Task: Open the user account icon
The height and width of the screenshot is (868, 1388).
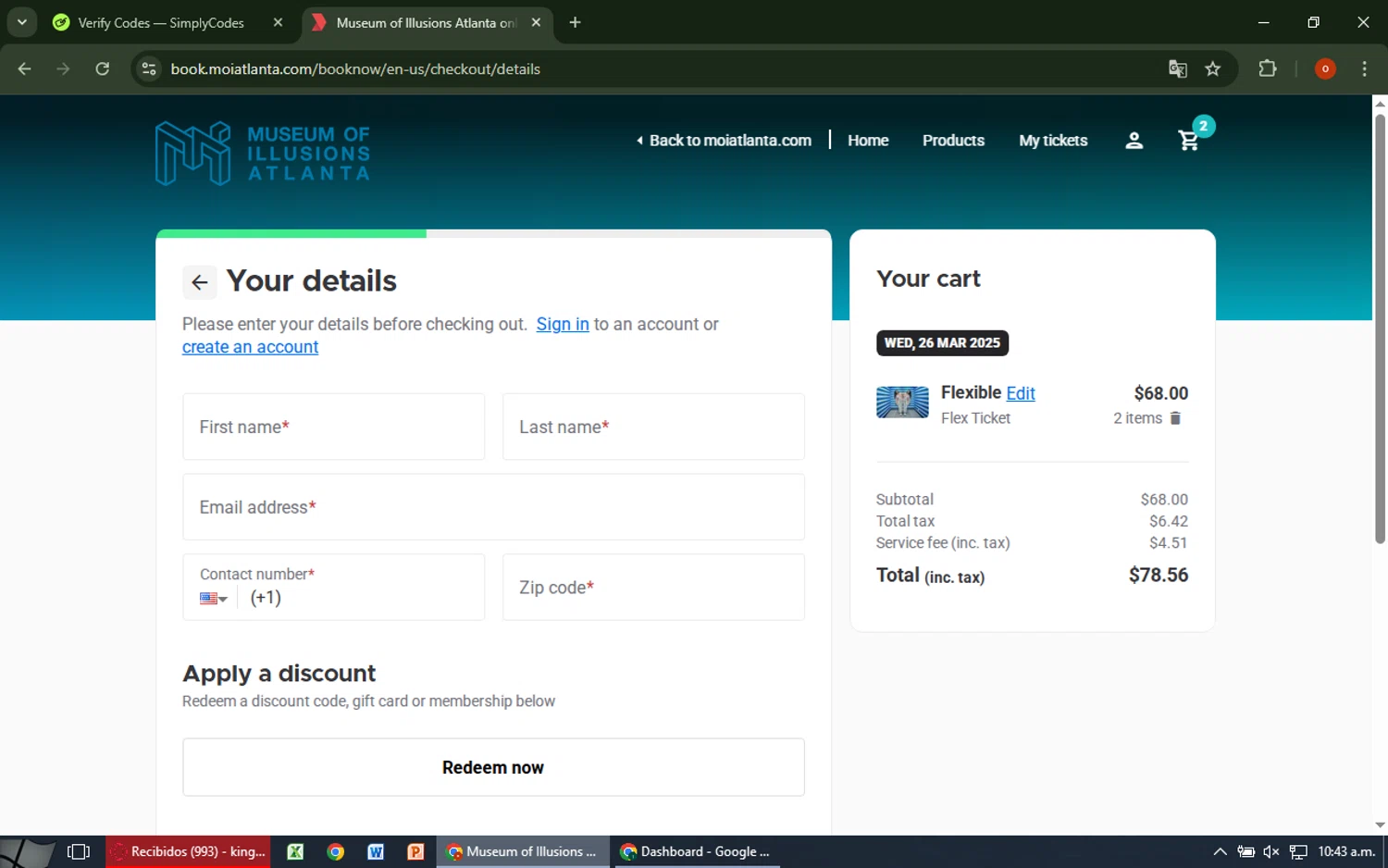Action: (1134, 141)
